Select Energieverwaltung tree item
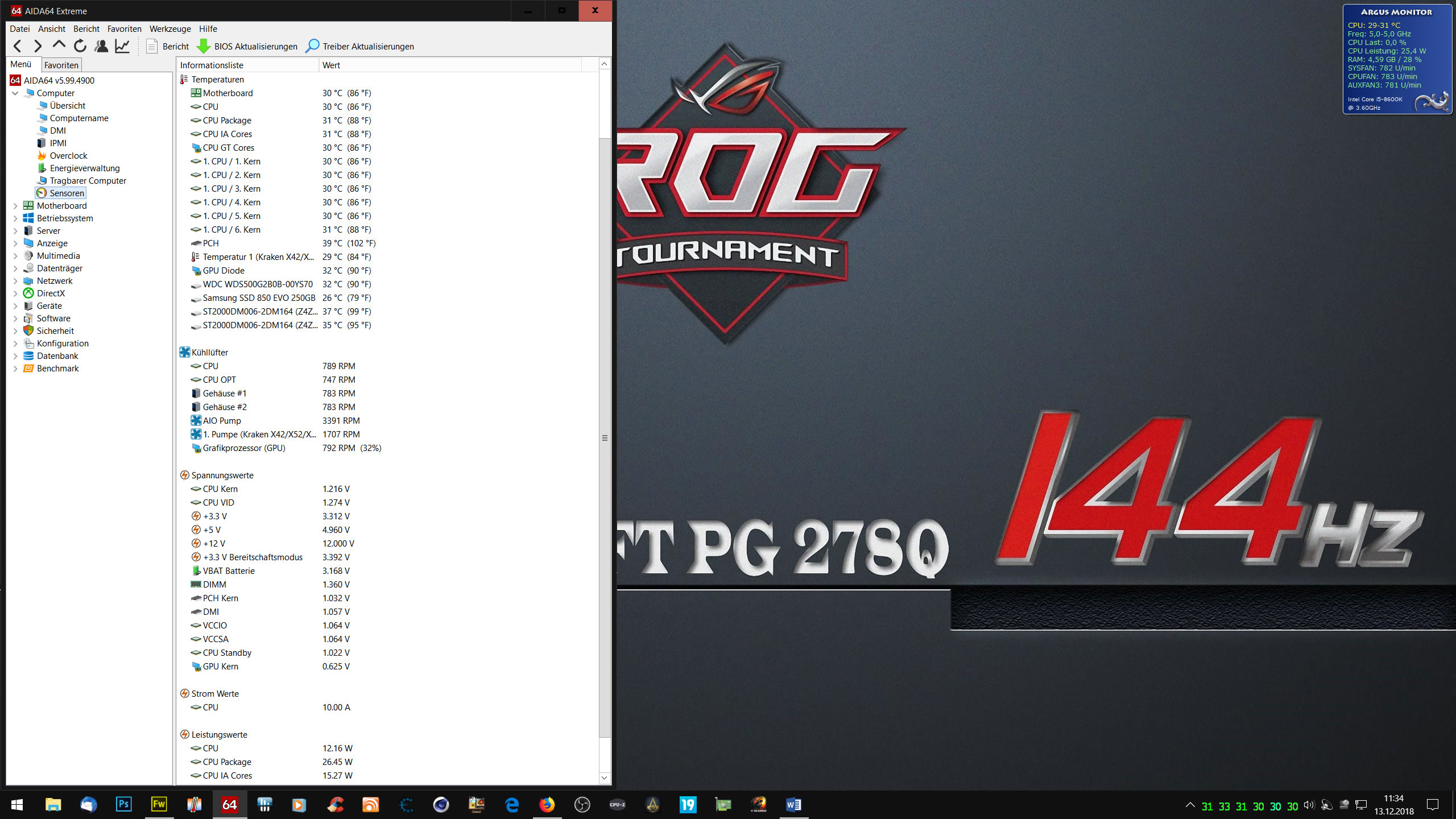Image resolution: width=1456 pixels, height=819 pixels. click(84, 168)
